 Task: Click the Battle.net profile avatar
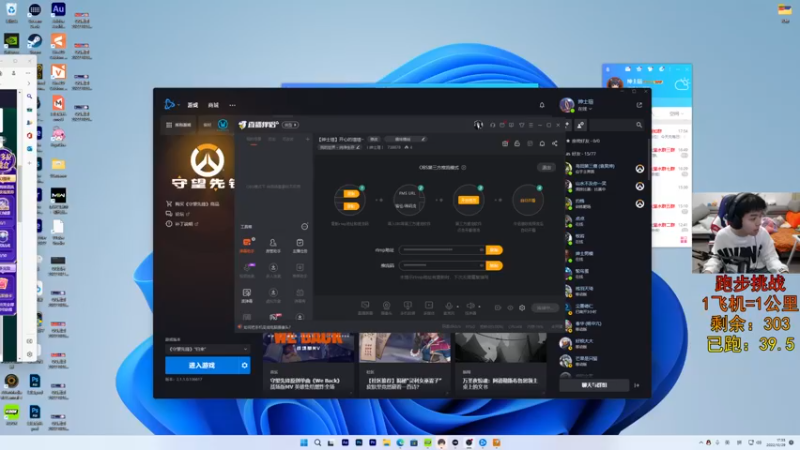click(566, 105)
